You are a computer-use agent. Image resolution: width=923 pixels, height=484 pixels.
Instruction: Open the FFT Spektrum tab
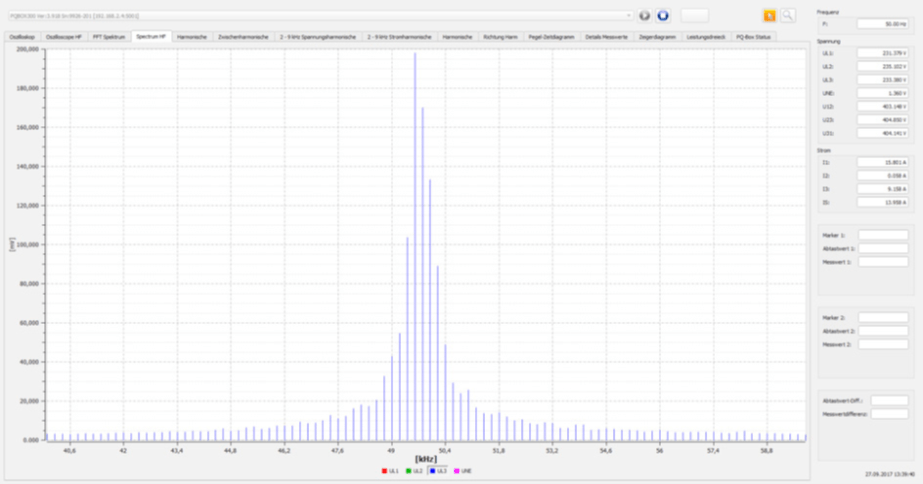[x=109, y=36]
